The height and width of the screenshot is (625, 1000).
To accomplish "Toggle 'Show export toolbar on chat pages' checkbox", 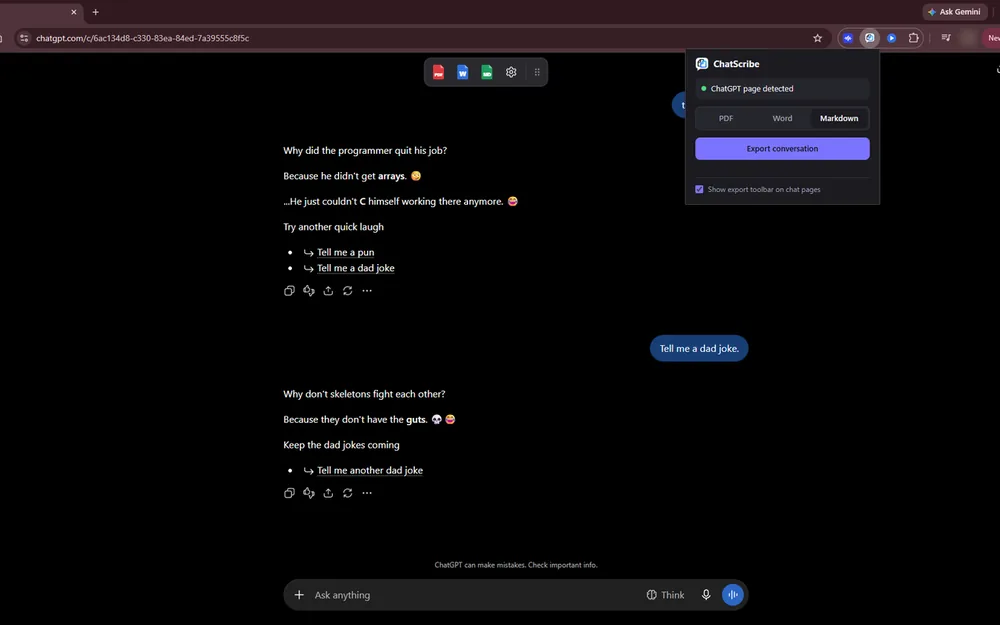I will pyautogui.click(x=700, y=189).
